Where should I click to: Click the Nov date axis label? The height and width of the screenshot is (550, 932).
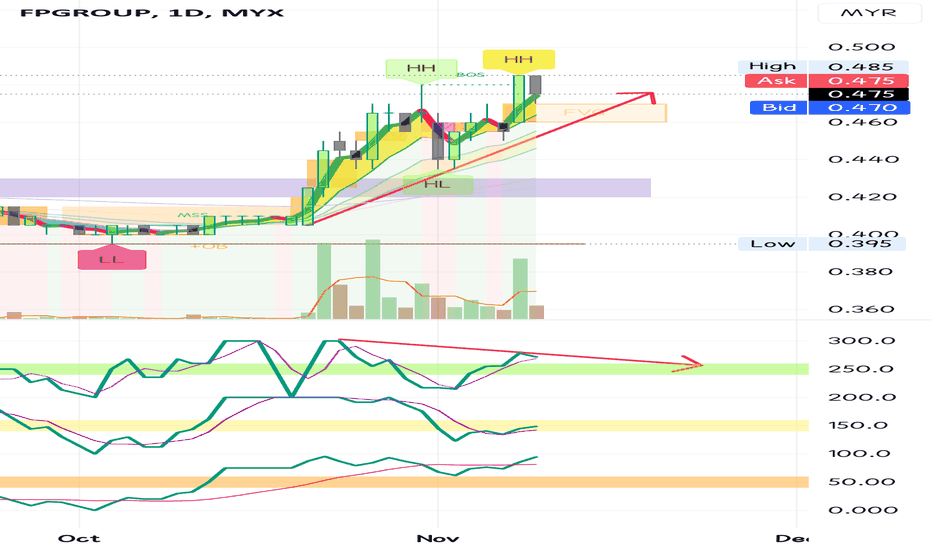tap(438, 539)
